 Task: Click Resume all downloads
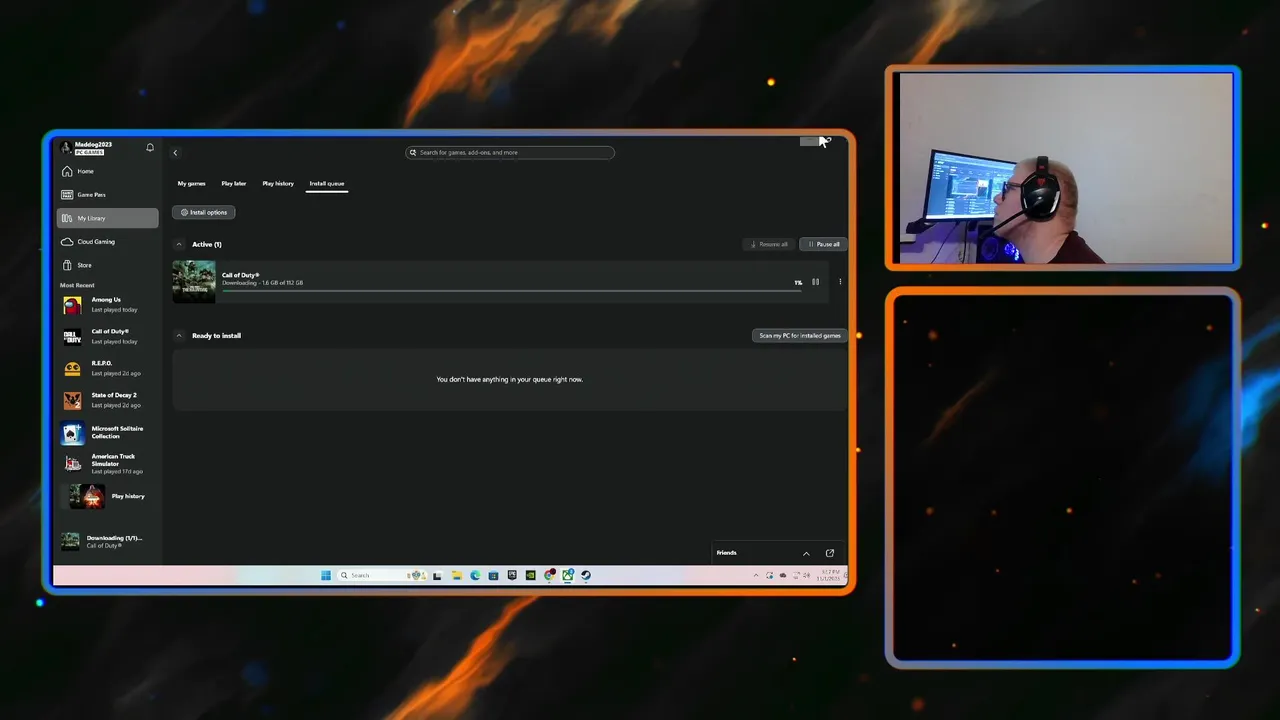point(769,244)
